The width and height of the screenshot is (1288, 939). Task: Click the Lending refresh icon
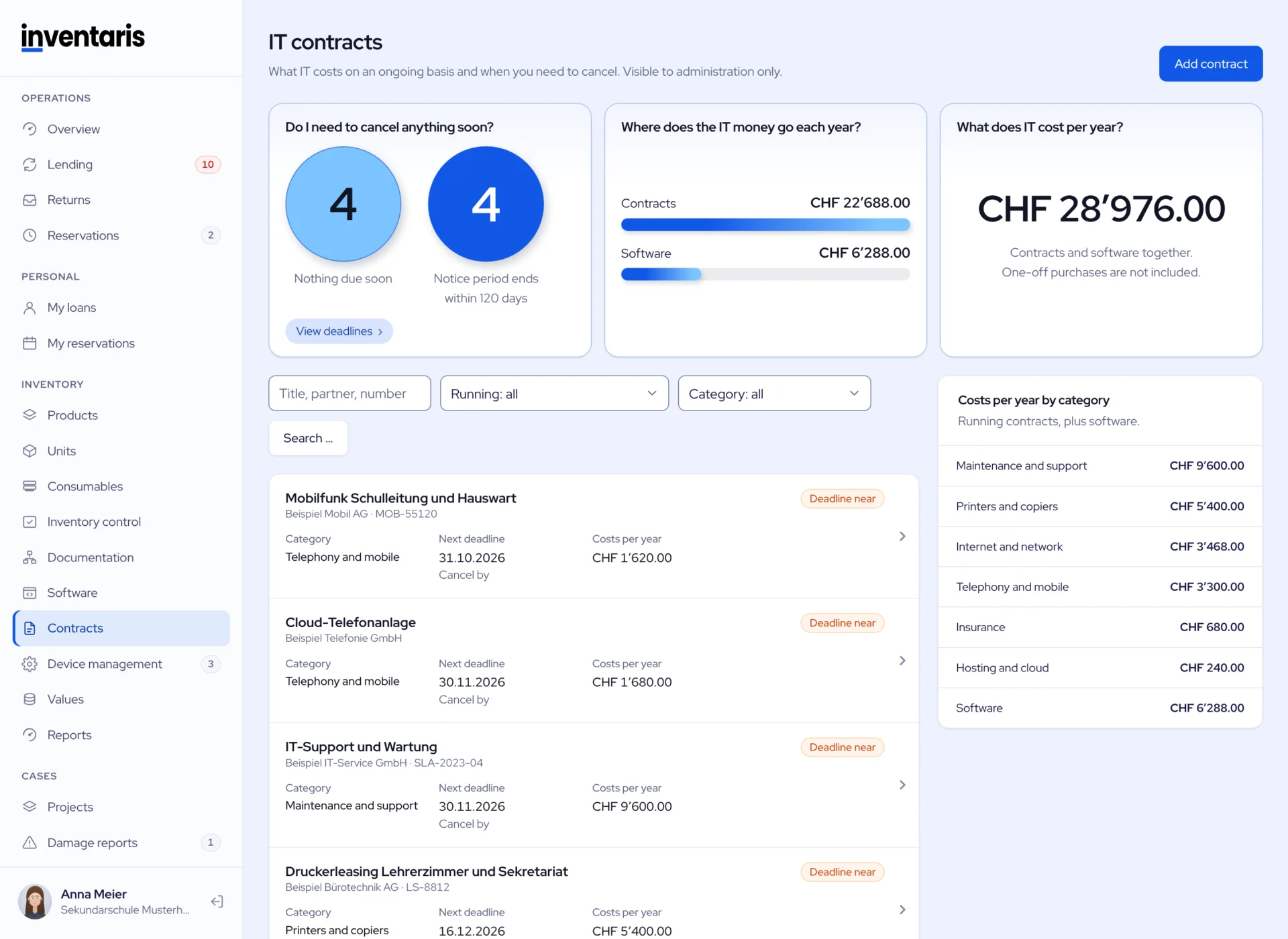click(30, 164)
